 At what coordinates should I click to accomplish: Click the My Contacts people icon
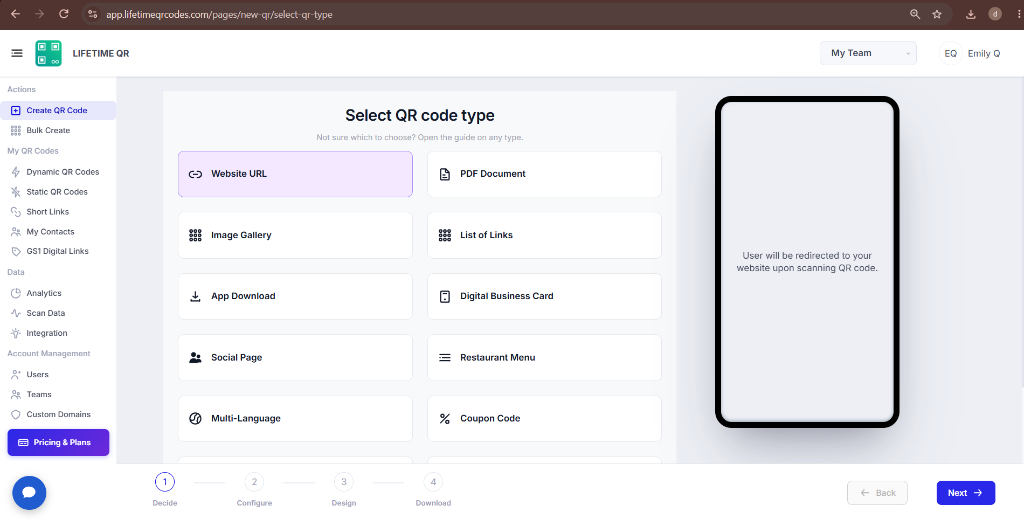point(16,232)
